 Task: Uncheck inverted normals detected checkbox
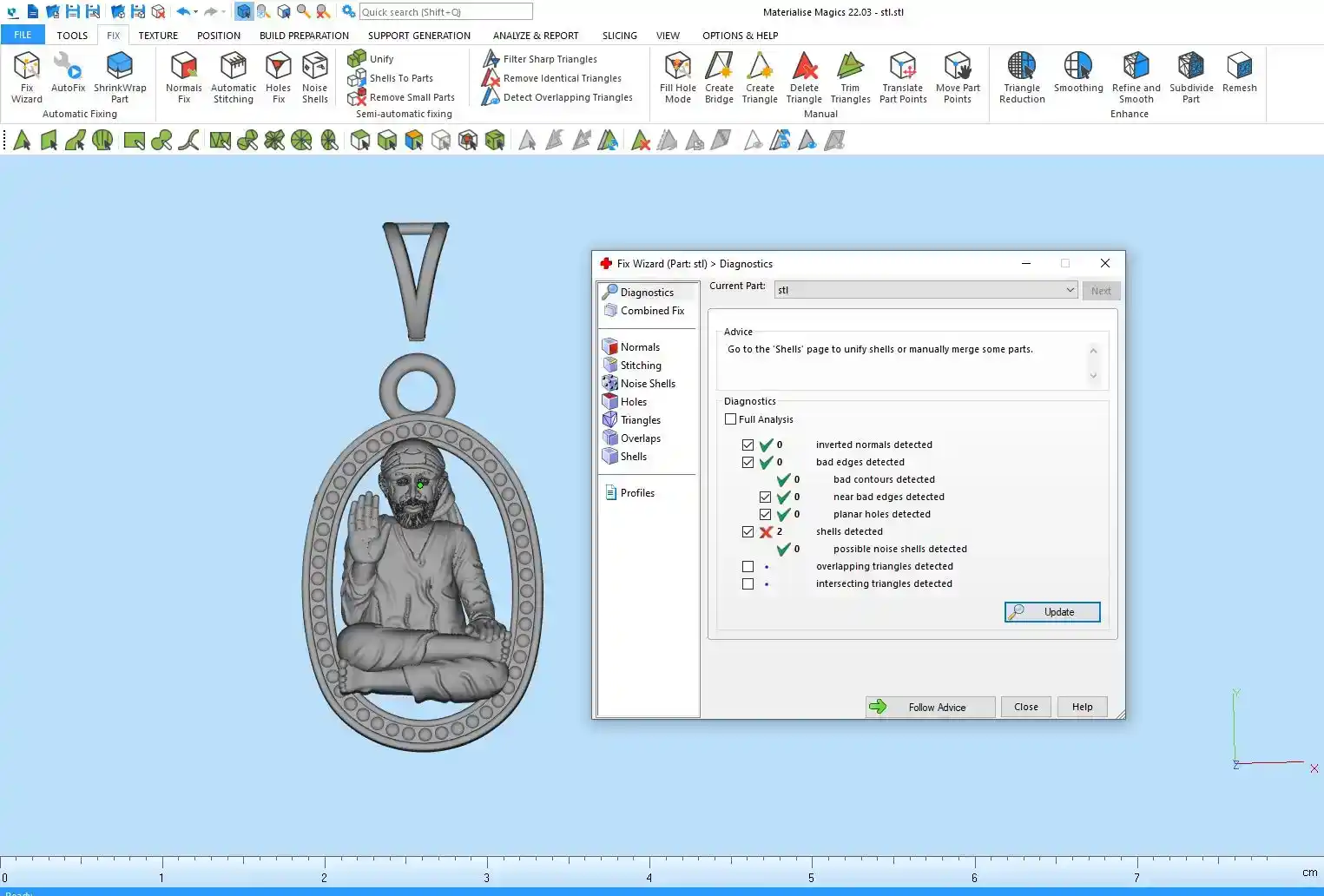click(748, 445)
